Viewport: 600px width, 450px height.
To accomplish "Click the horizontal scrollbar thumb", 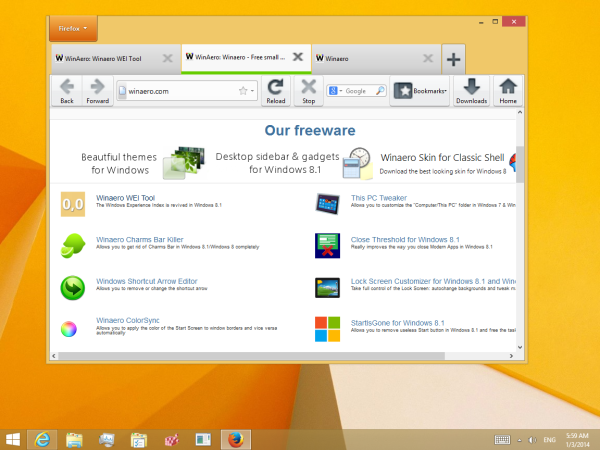I will (x=251, y=356).
